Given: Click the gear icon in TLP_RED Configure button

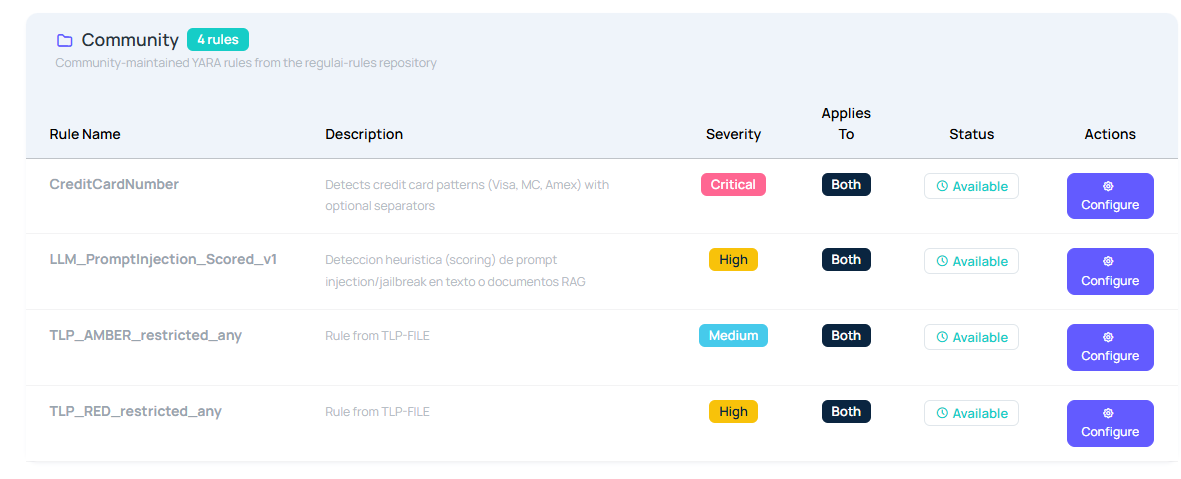Looking at the screenshot, I should [x=1109, y=413].
